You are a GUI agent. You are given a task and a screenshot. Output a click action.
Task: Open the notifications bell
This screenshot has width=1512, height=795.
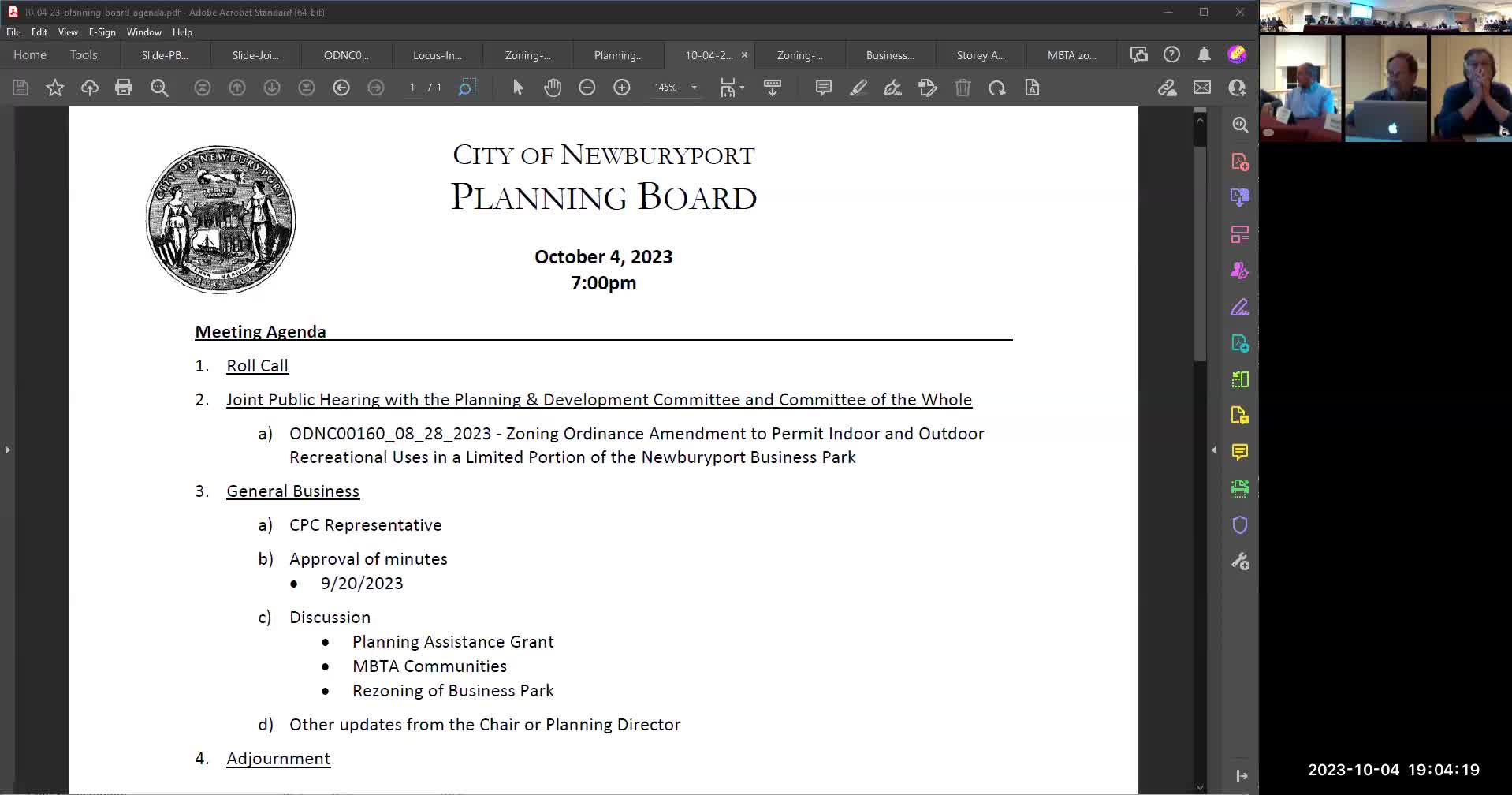click(1205, 54)
